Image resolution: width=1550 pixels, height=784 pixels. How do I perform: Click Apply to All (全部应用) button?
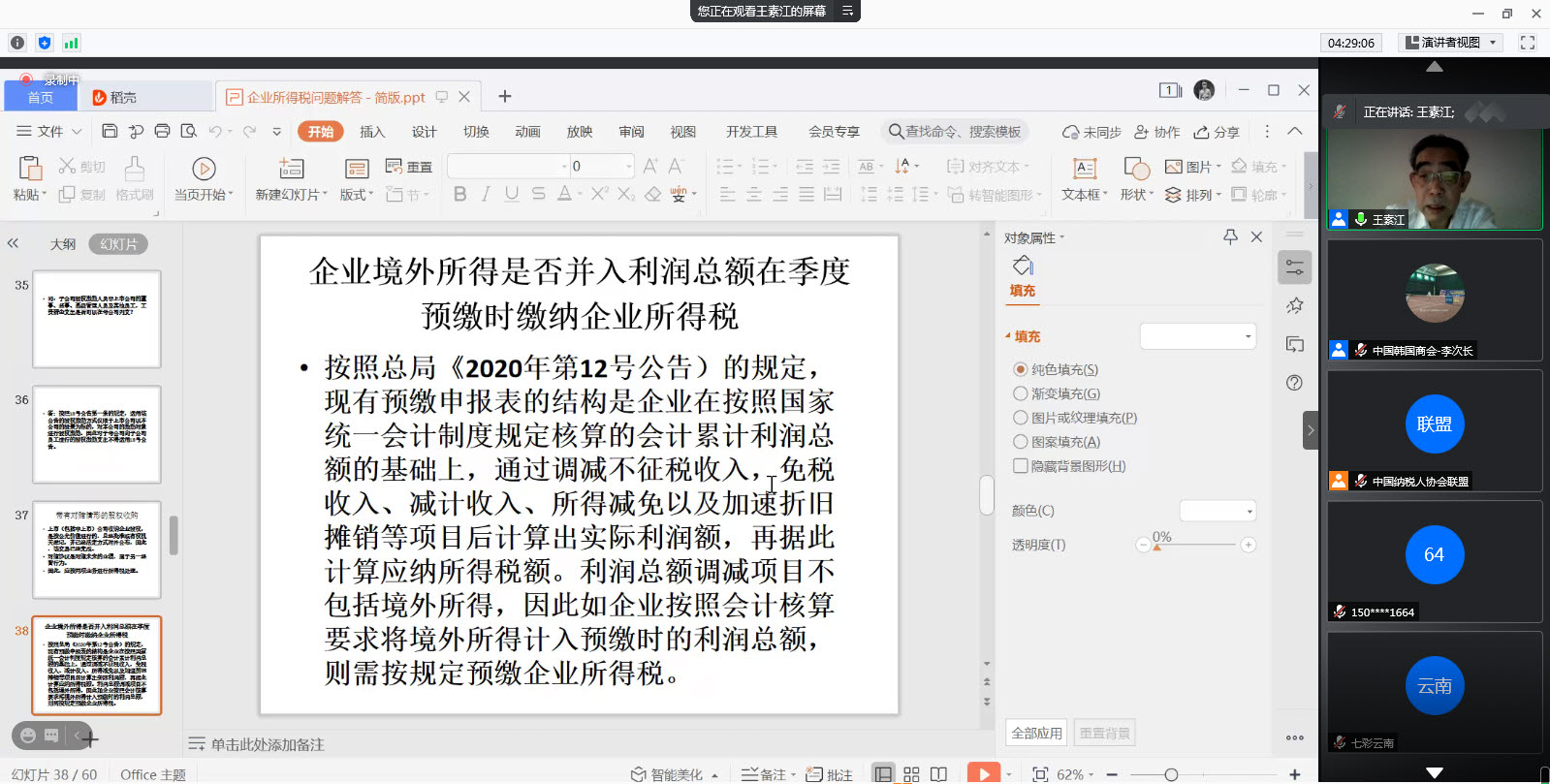click(1036, 733)
